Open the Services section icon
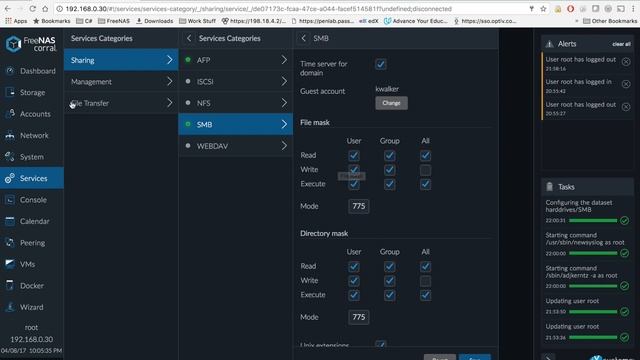 tap(10, 178)
